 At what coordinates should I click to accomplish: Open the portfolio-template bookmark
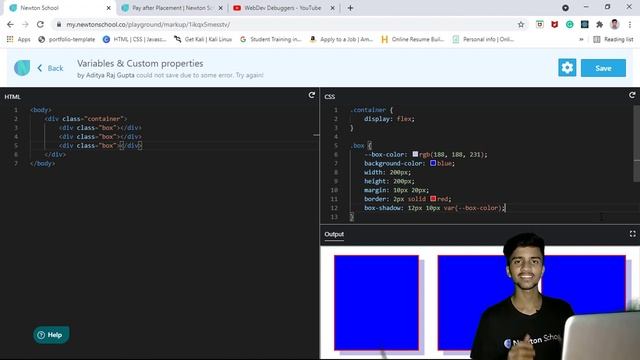(67, 39)
